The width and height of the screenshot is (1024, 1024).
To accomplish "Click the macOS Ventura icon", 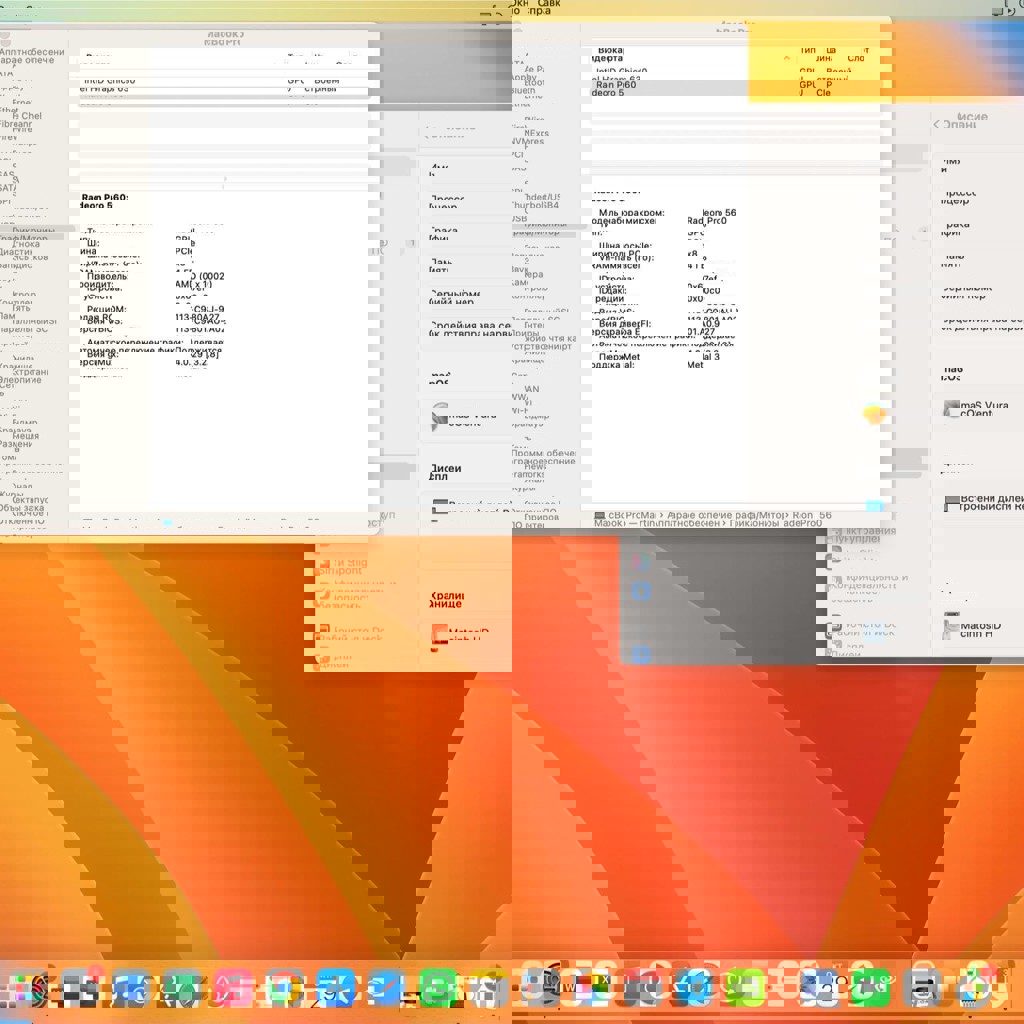I will pos(951,409).
